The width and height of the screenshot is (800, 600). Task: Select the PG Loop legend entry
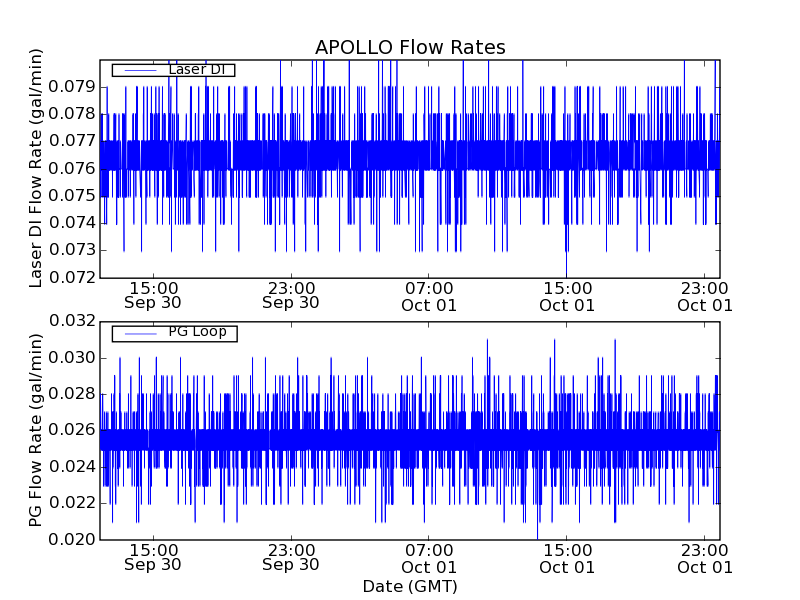[x=197, y=332]
